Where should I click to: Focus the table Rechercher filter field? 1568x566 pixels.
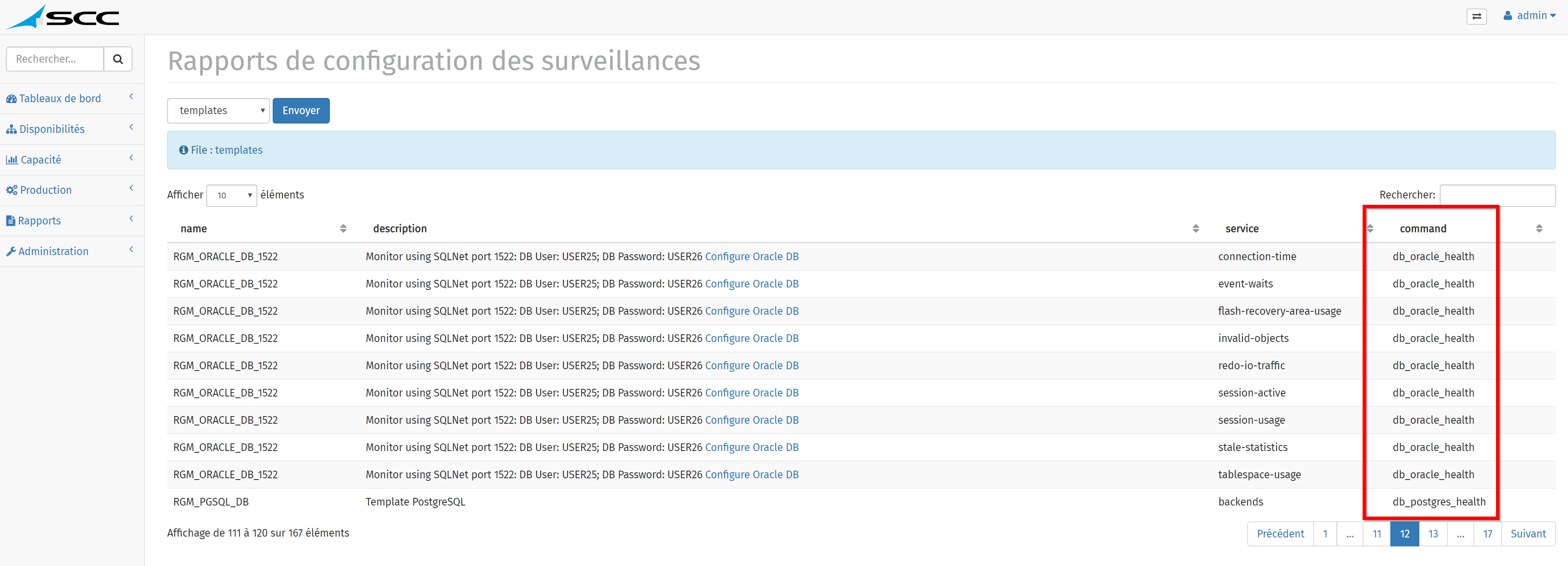click(x=1497, y=195)
